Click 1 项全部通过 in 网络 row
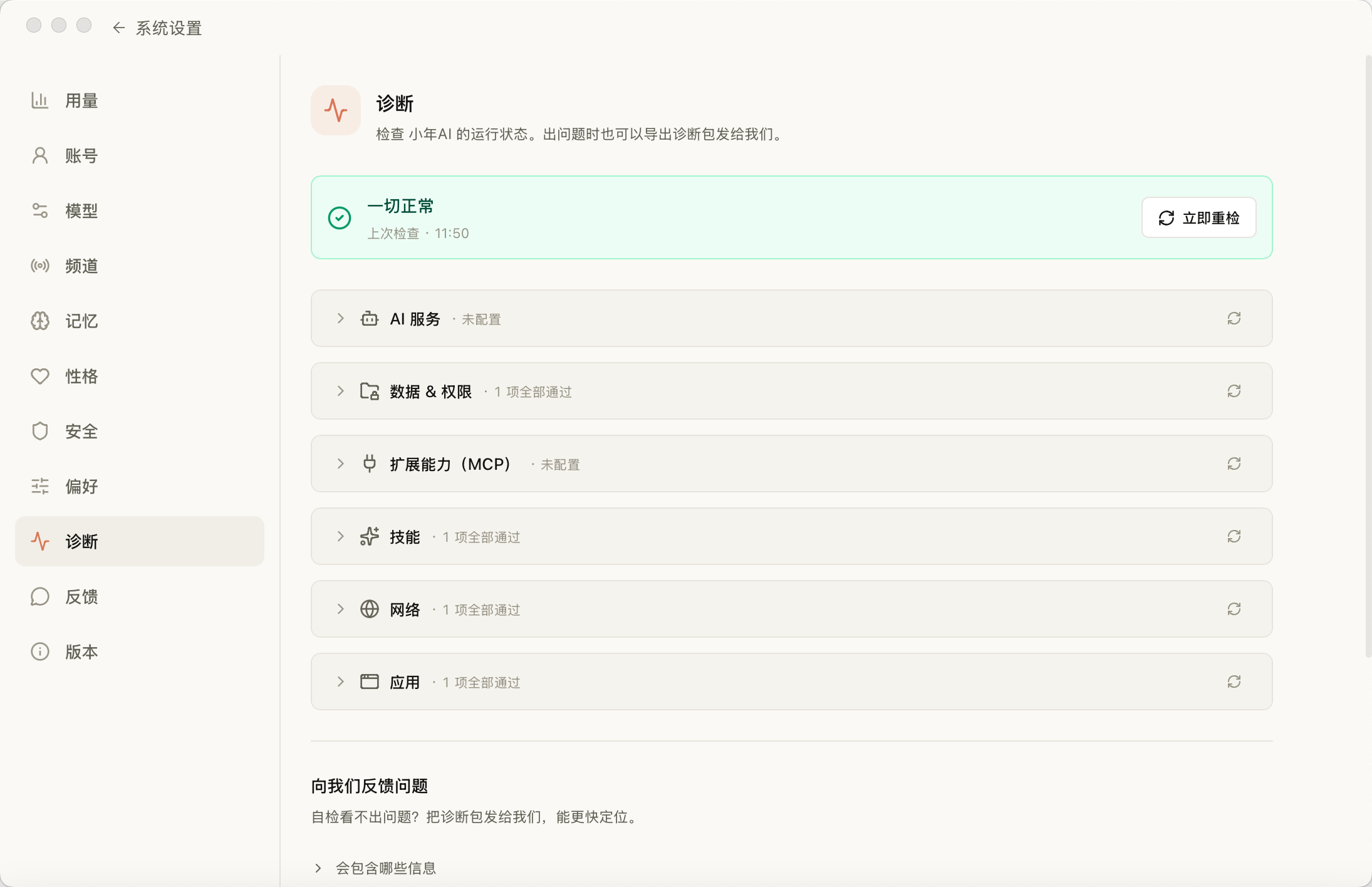Screen dimensions: 1372x887 482,610
